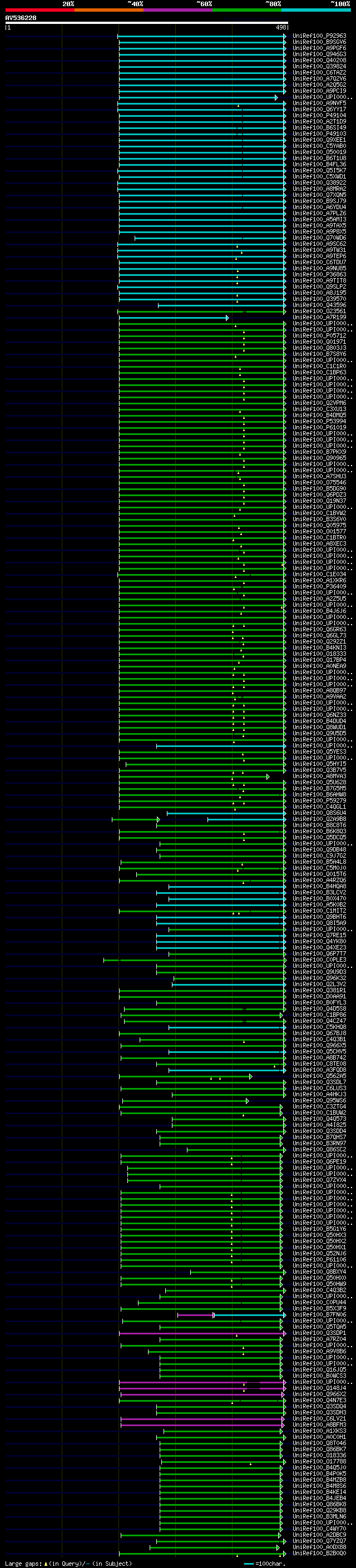Select hit UniRef100_Q39824
Viewport: 356px width, 1568px height.
tap(319, 66)
